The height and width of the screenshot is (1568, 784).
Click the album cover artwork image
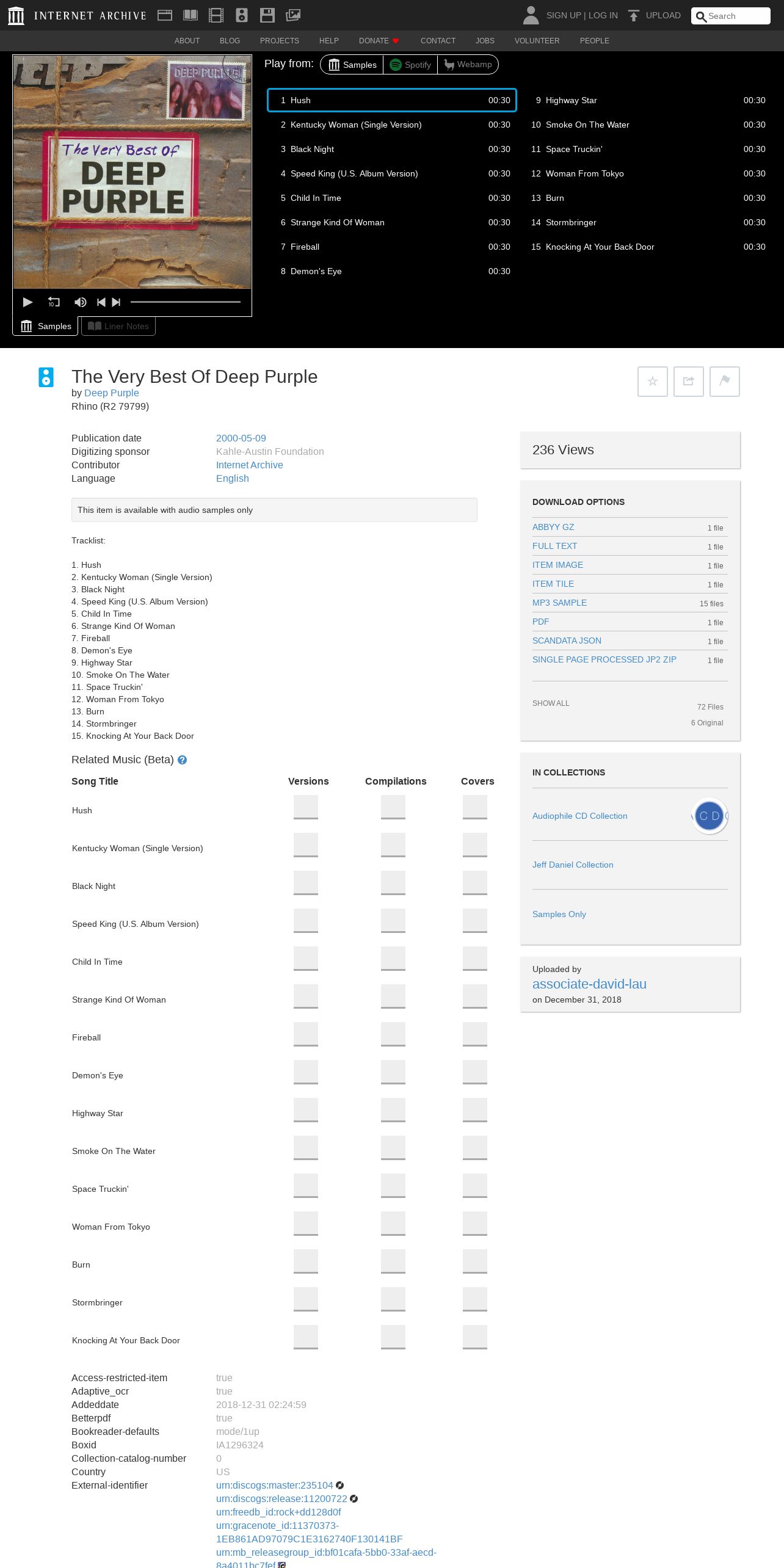tap(132, 172)
